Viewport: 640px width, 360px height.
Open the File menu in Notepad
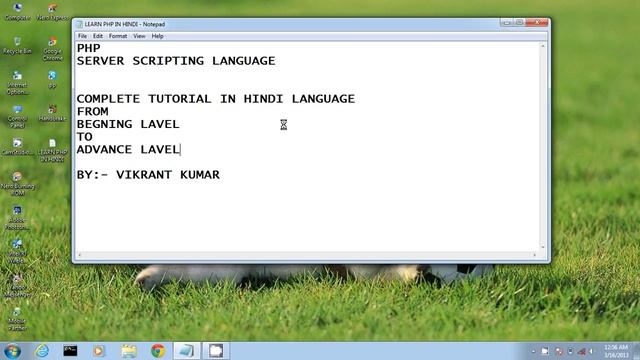pyautogui.click(x=82, y=36)
